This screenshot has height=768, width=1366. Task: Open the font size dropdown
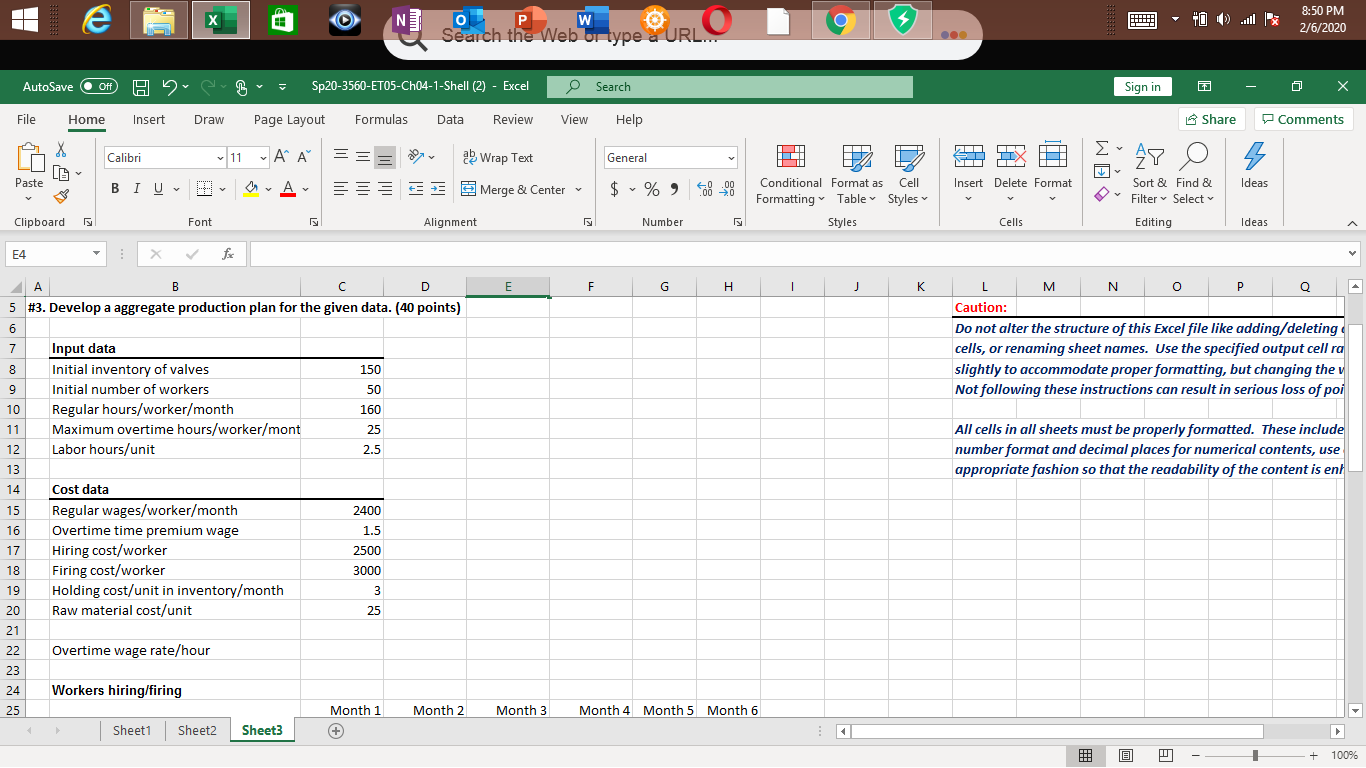[264, 158]
